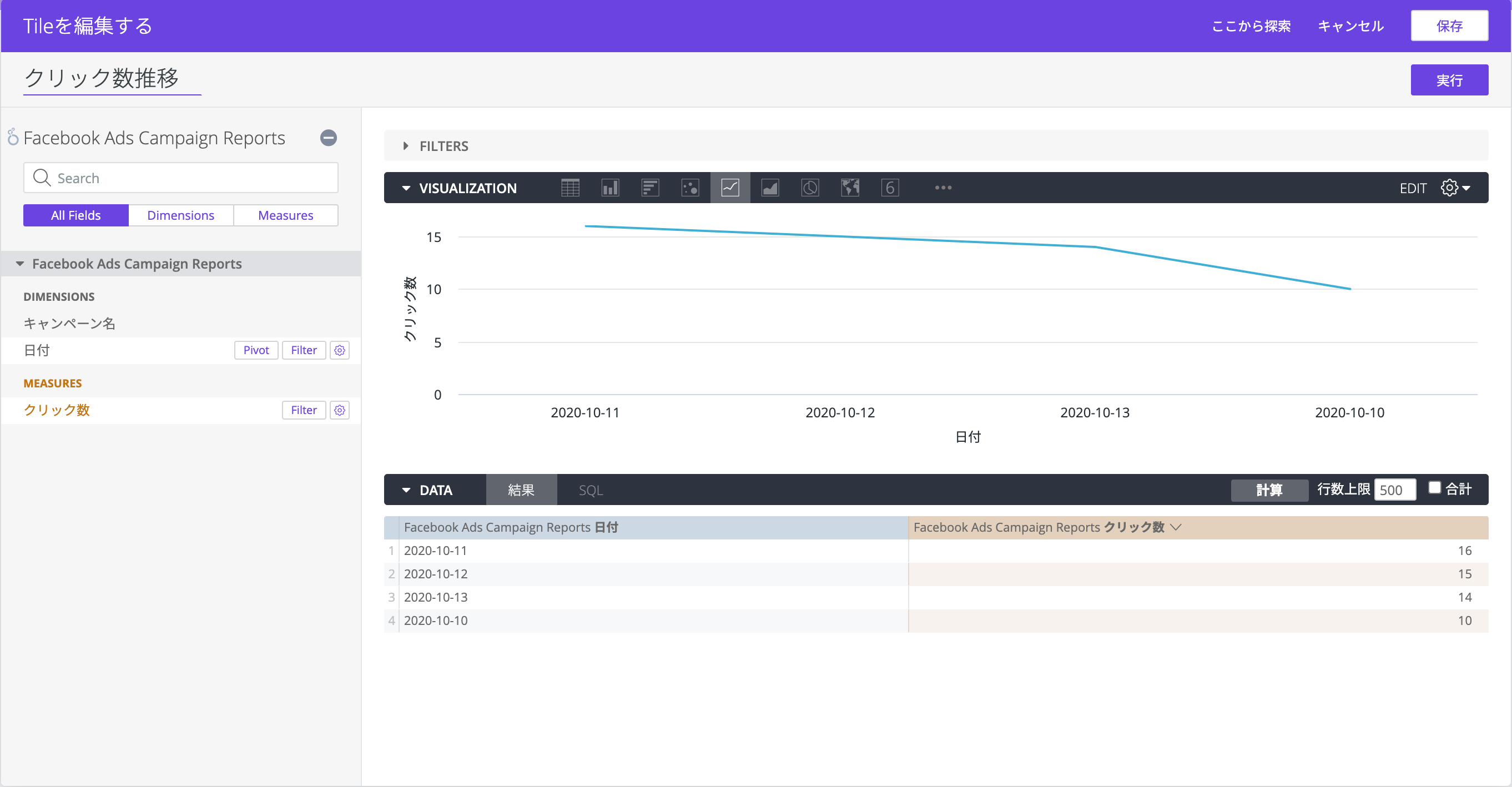Switch to the All Fields tab
This screenshot has height=787, width=1512.
(75, 215)
